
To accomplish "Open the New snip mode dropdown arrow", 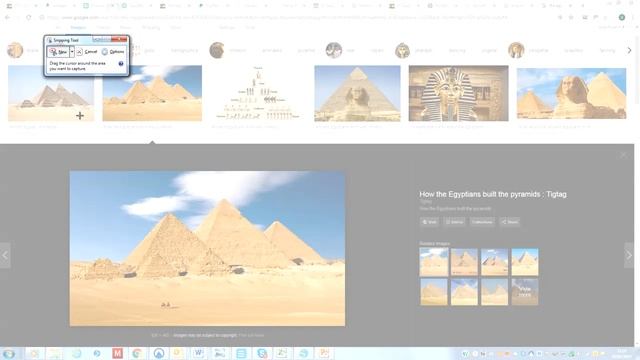I will click(72, 52).
